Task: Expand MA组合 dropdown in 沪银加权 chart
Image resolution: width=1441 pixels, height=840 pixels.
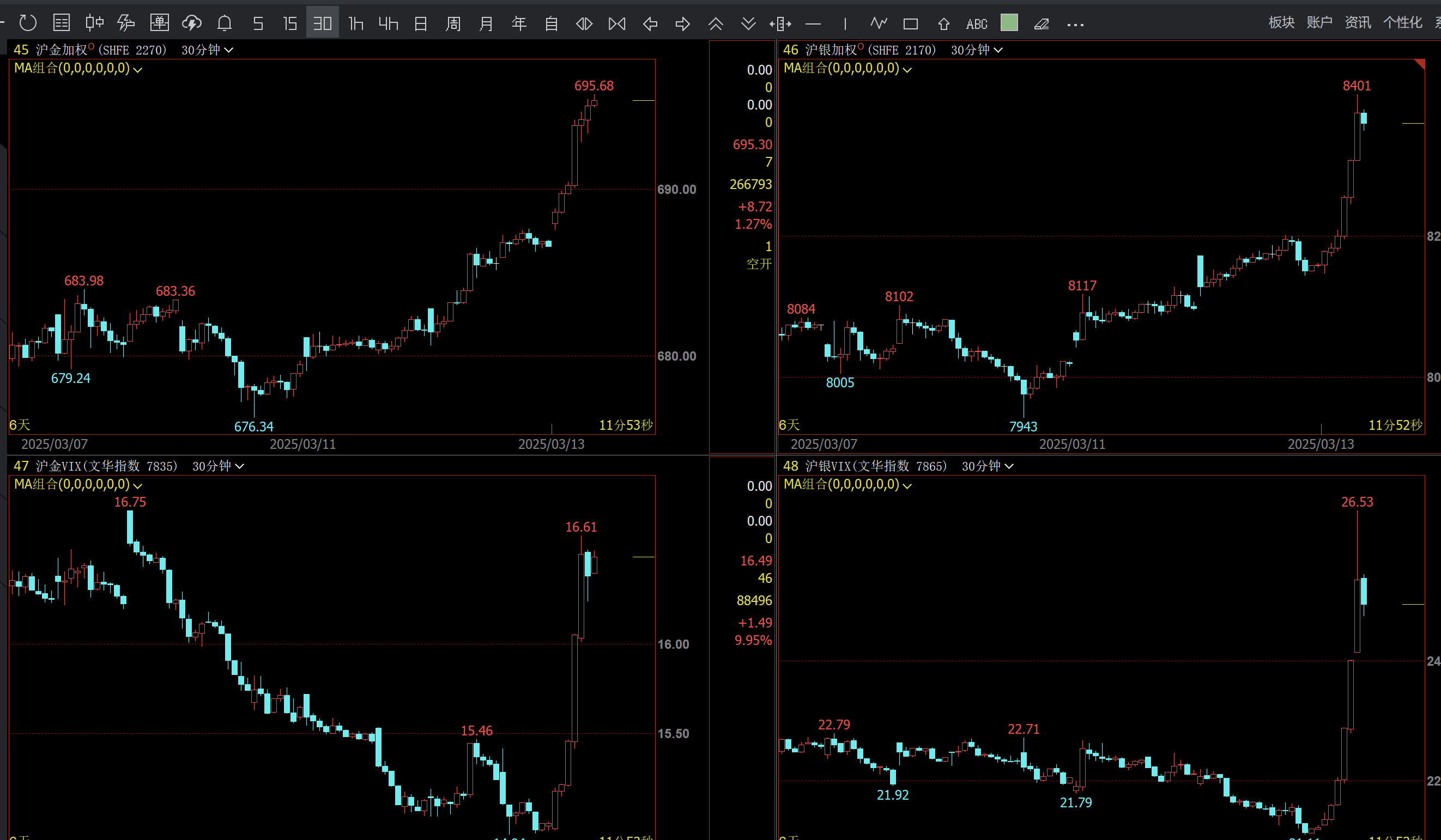Action: pos(907,69)
